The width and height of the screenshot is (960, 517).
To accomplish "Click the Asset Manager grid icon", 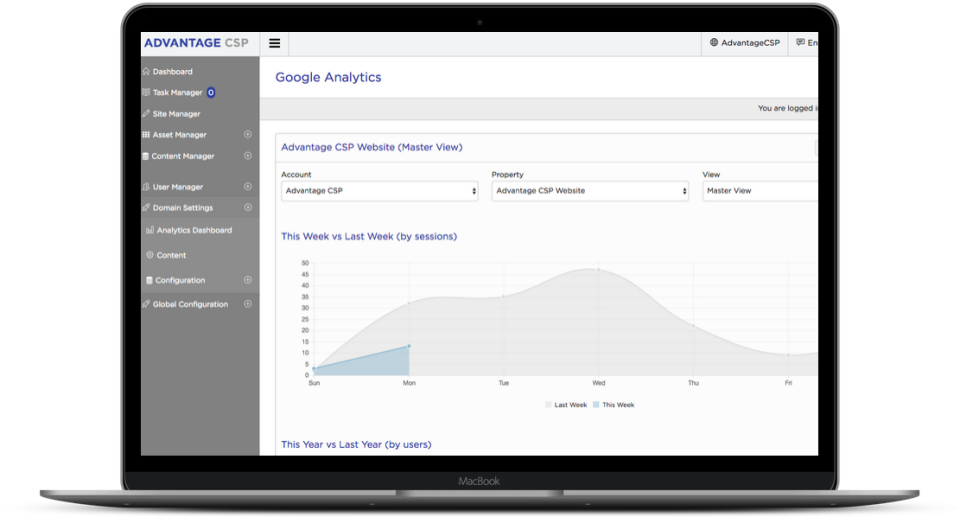I will coord(146,134).
